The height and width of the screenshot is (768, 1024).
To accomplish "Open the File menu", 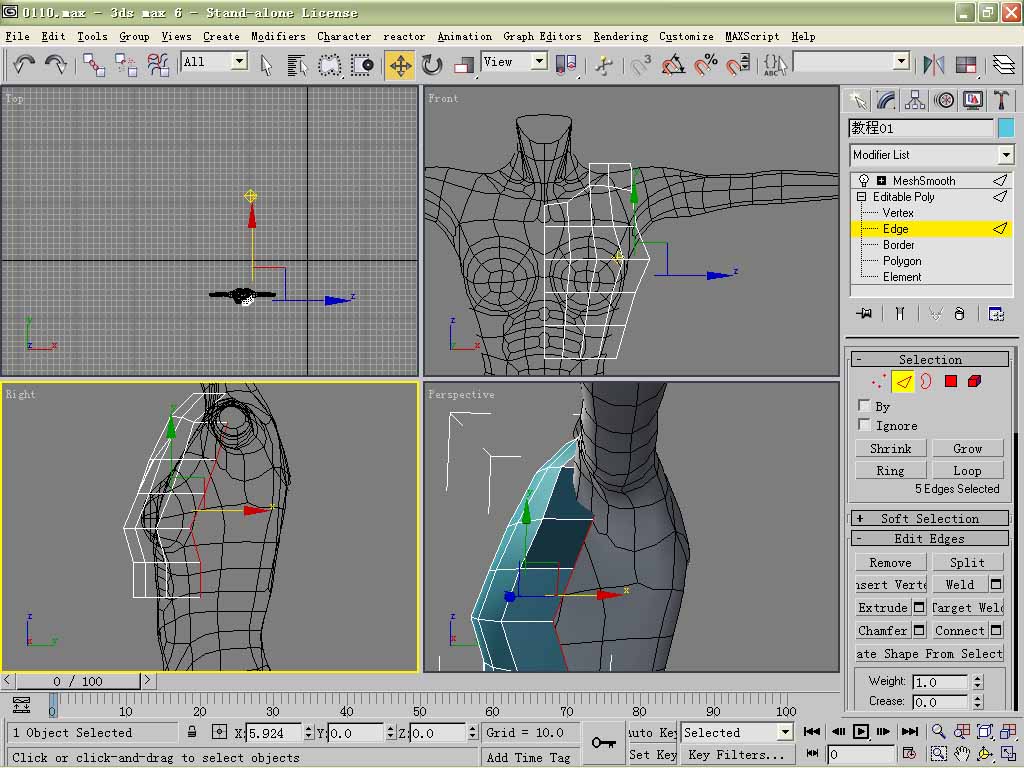I will tap(18, 37).
